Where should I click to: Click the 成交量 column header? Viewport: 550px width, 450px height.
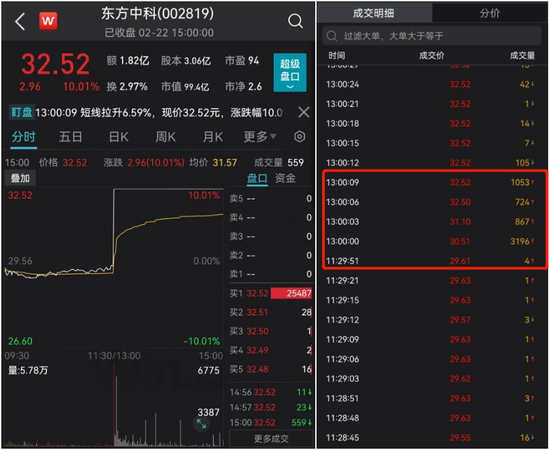(522, 55)
